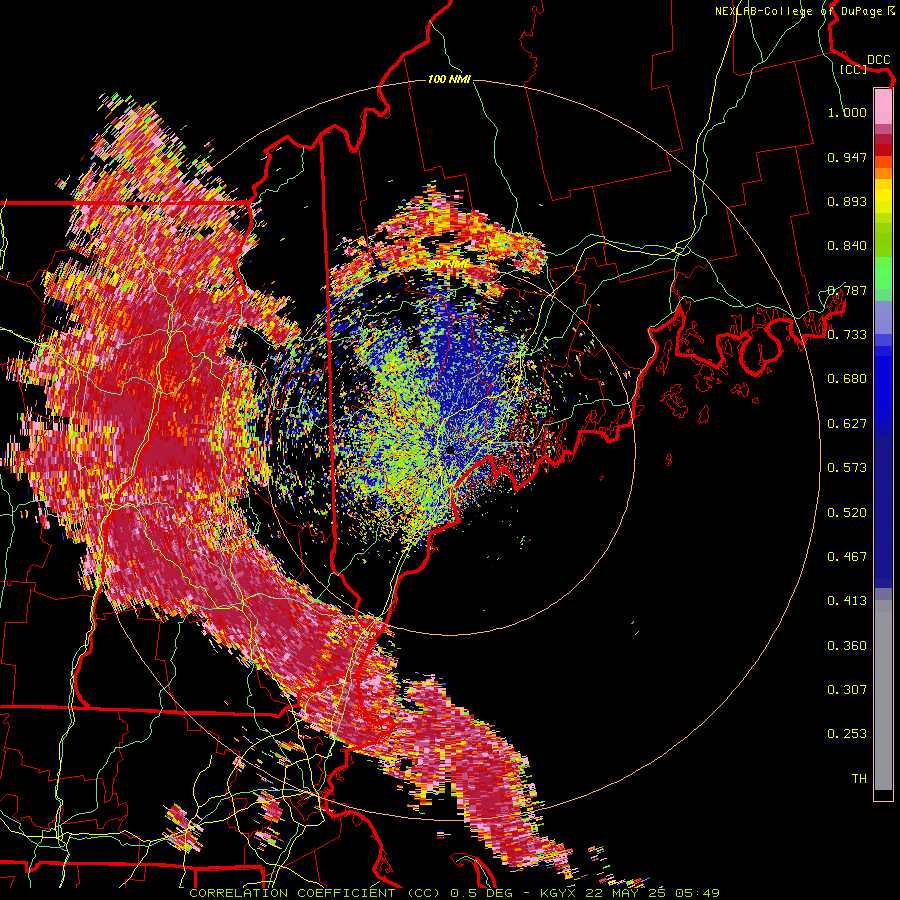The width and height of the screenshot is (900, 900).
Task: Click the DCC product label
Action: tap(878, 60)
